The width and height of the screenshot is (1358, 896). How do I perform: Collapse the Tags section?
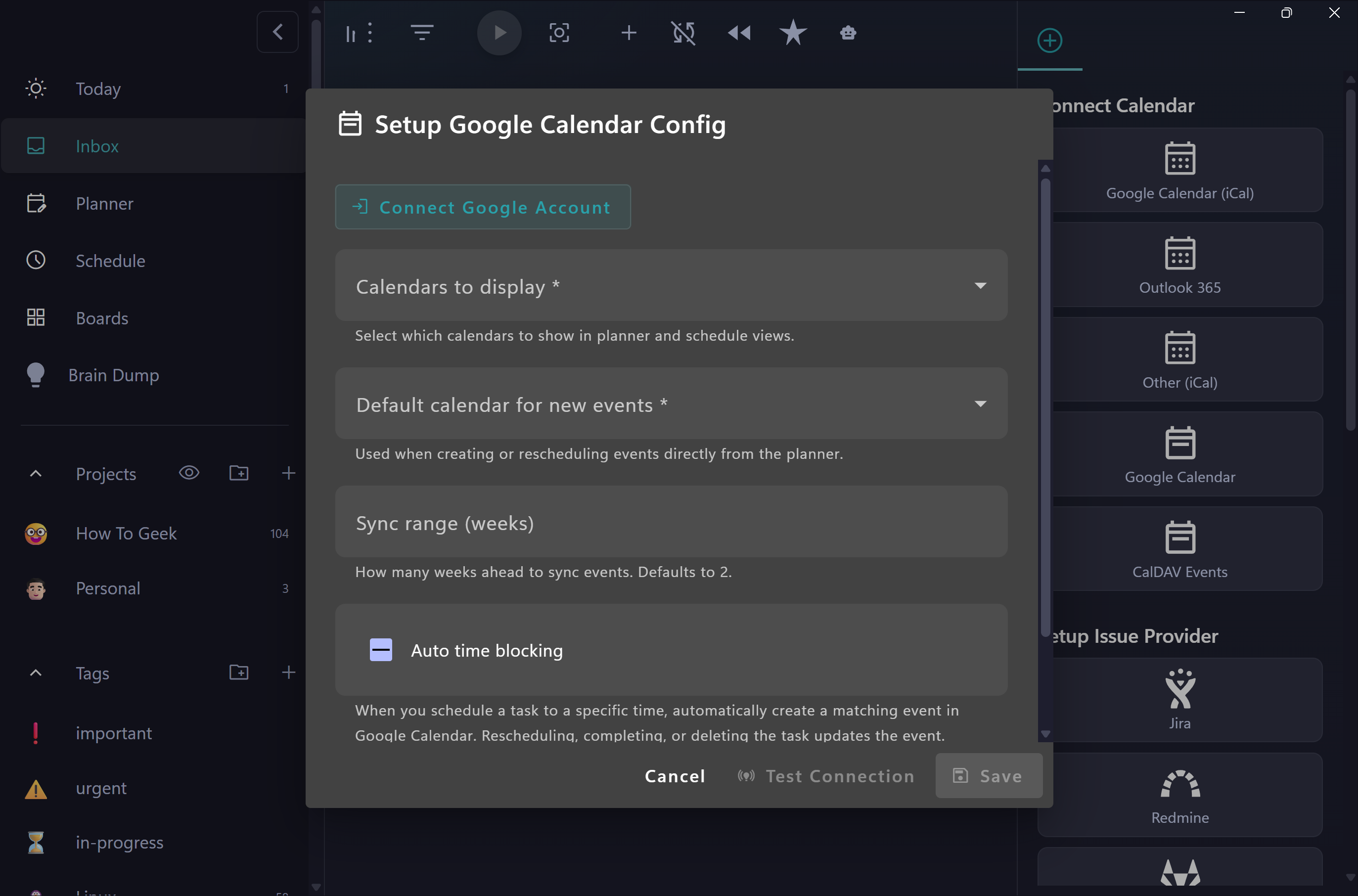point(36,672)
